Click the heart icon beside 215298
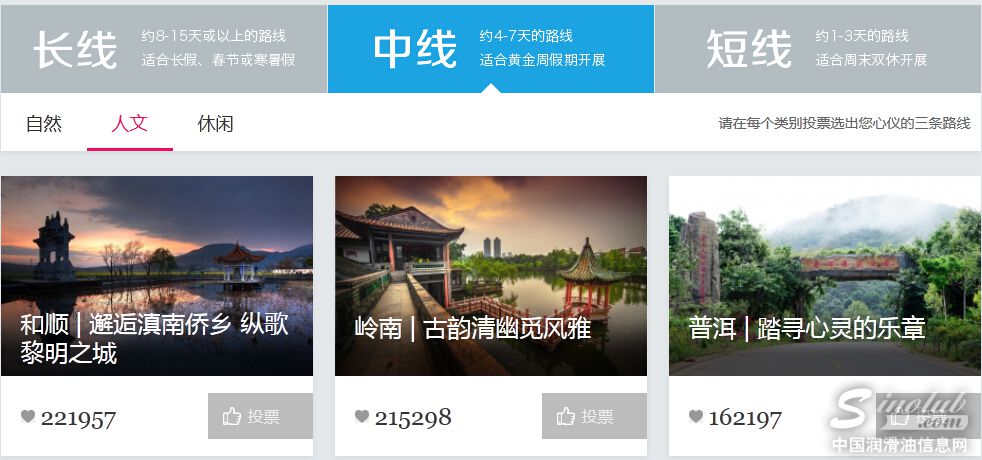 coord(362,416)
